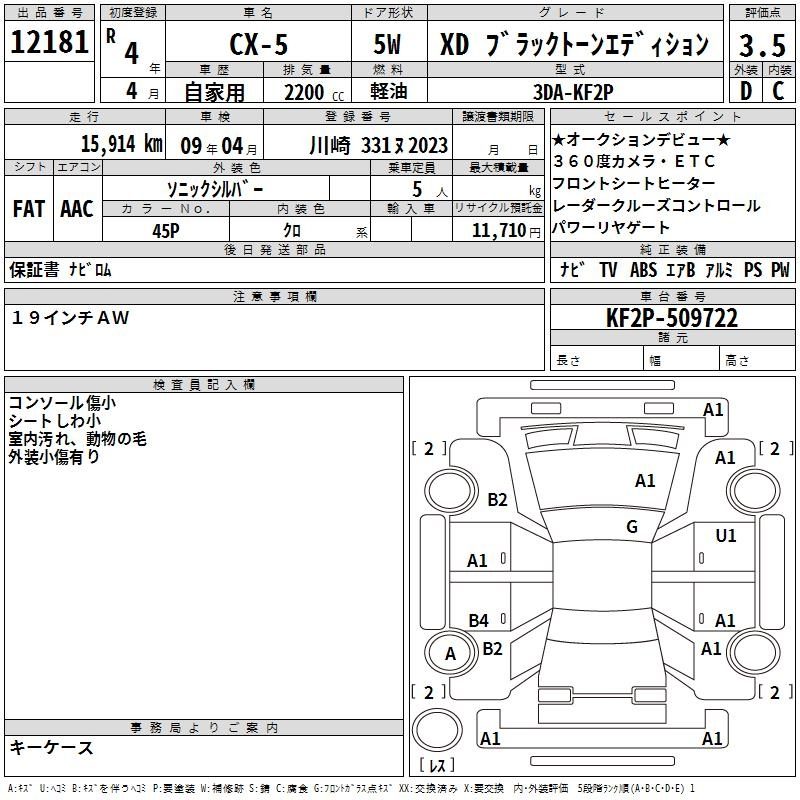Click the recycle deposit 11,710円
Viewport: 800px width, 800px height.
[506, 231]
